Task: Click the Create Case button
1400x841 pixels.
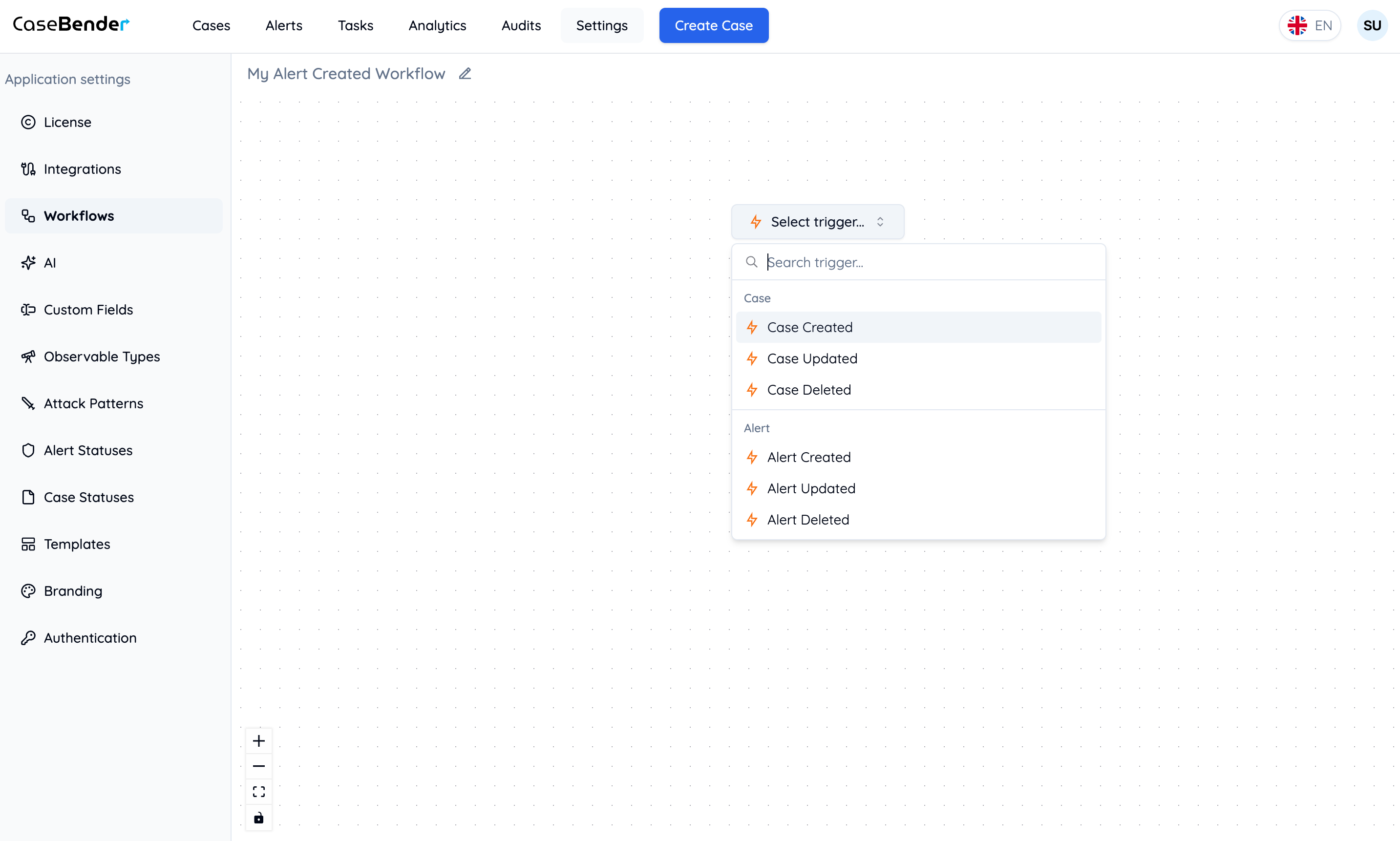Action: [x=714, y=25]
